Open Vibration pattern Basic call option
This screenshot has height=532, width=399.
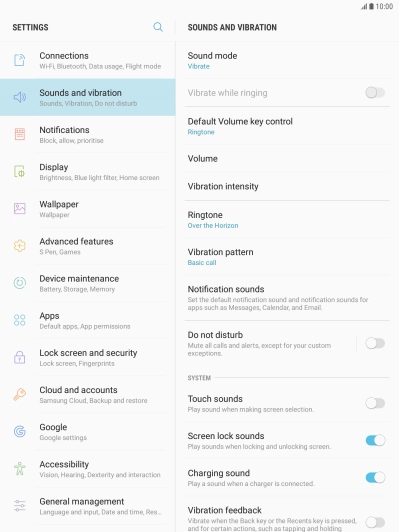pyautogui.click(x=287, y=257)
